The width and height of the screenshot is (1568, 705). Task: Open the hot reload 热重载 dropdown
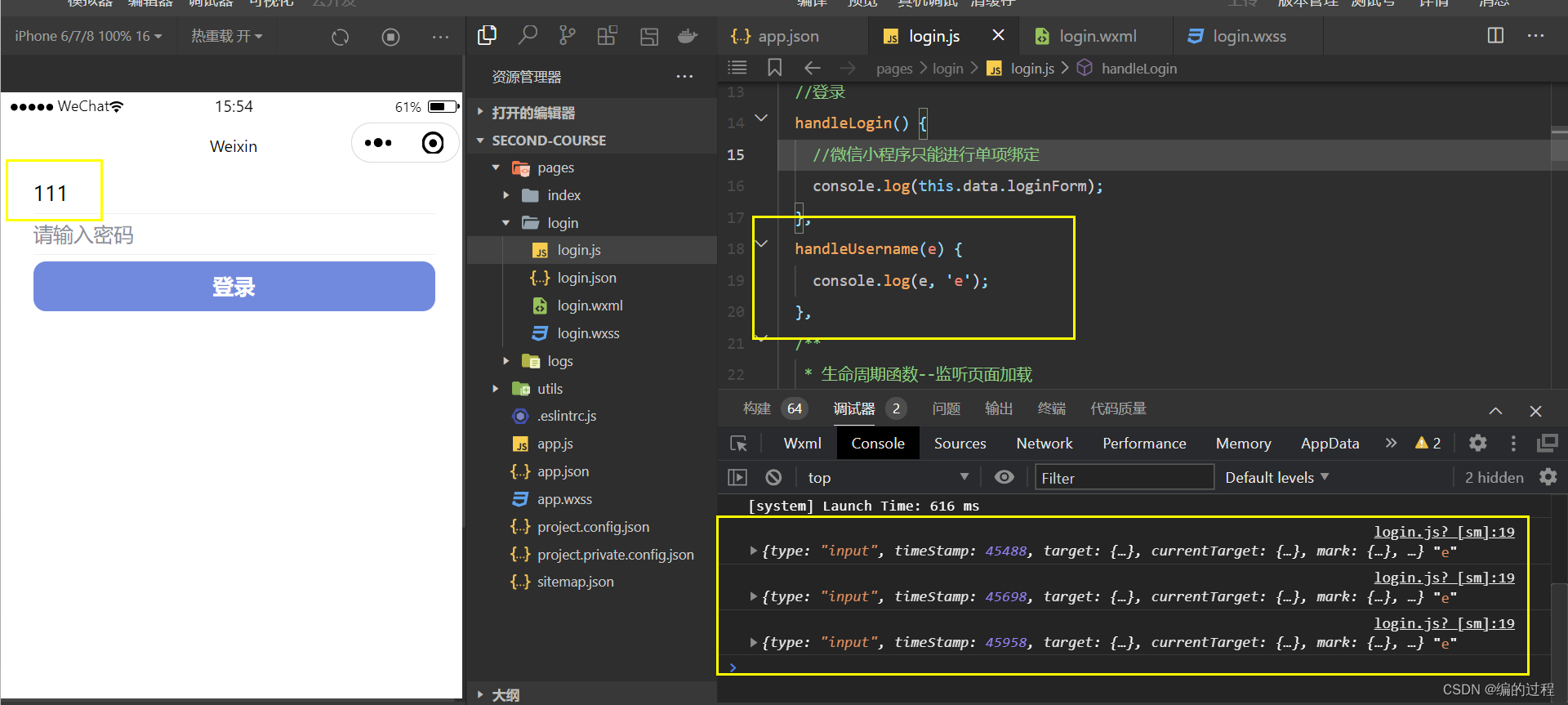point(226,36)
